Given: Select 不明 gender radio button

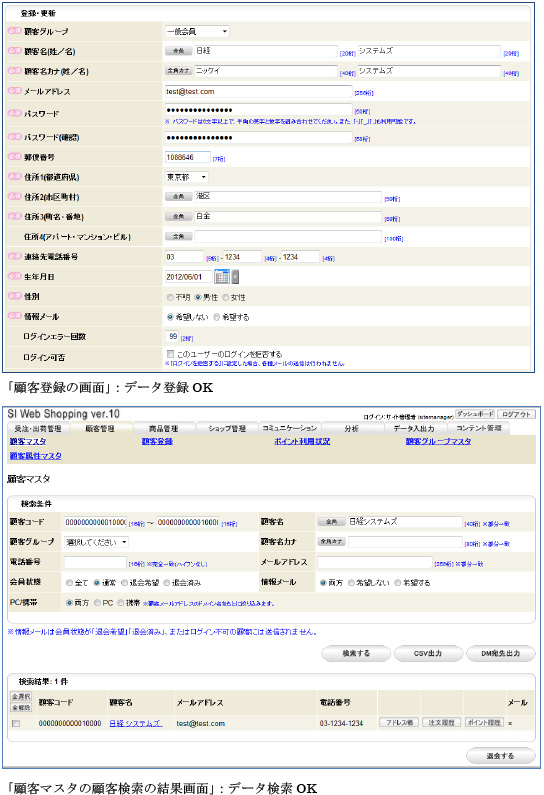Looking at the screenshot, I should pyautogui.click(x=170, y=297).
